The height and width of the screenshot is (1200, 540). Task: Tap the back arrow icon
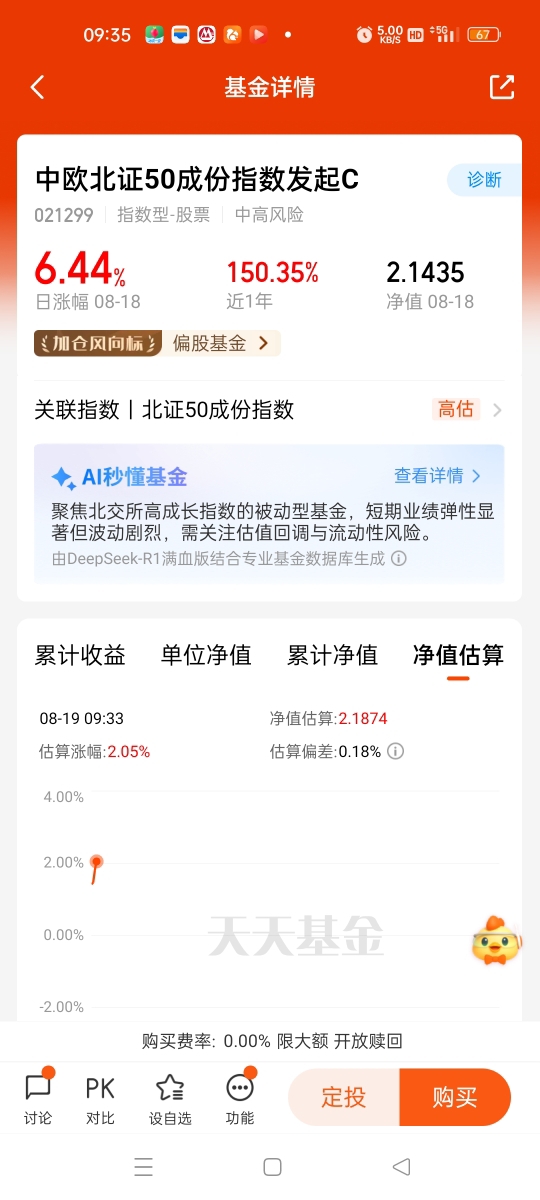(37, 87)
